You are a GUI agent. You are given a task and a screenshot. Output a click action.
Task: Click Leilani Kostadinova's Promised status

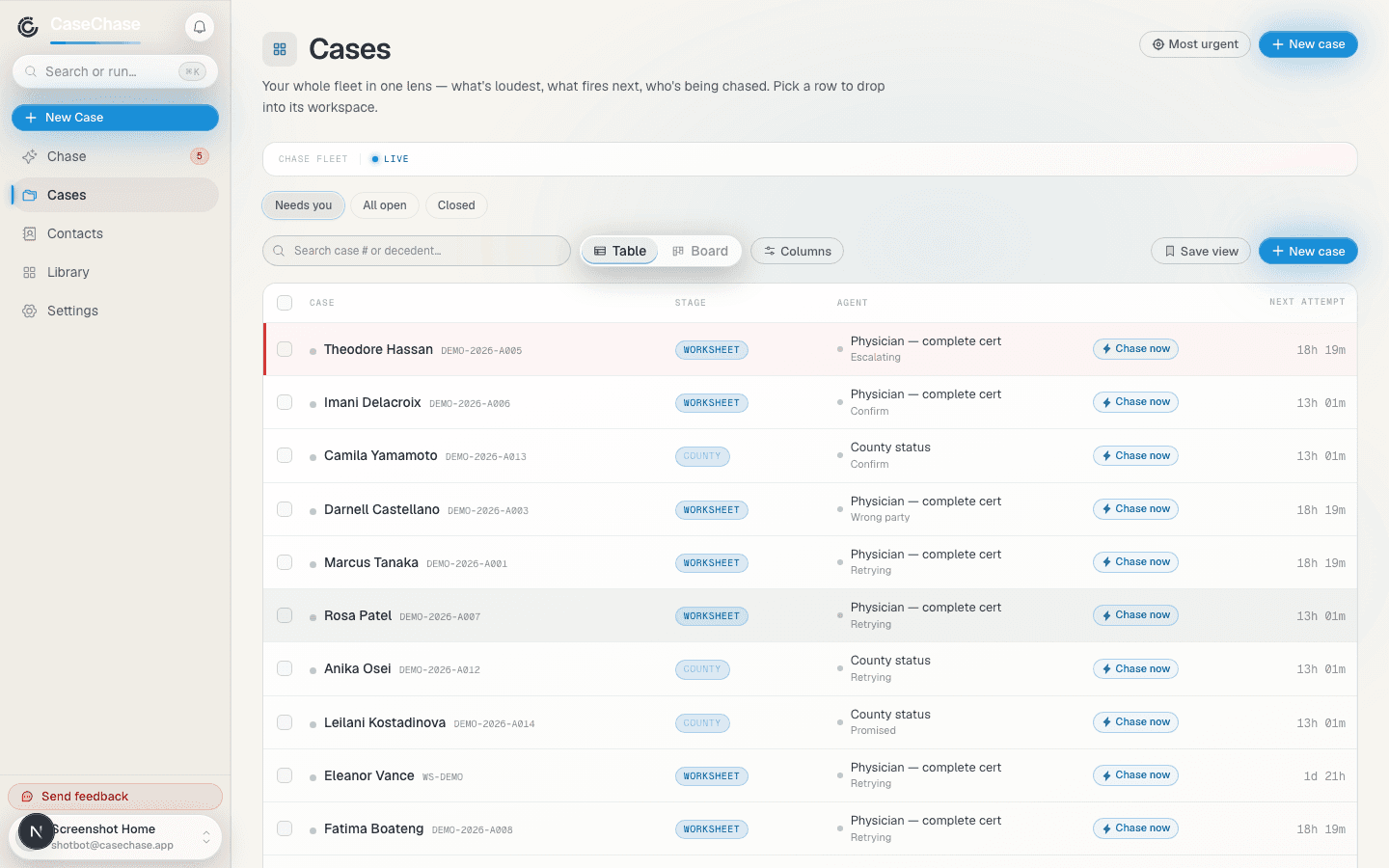click(x=873, y=731)
